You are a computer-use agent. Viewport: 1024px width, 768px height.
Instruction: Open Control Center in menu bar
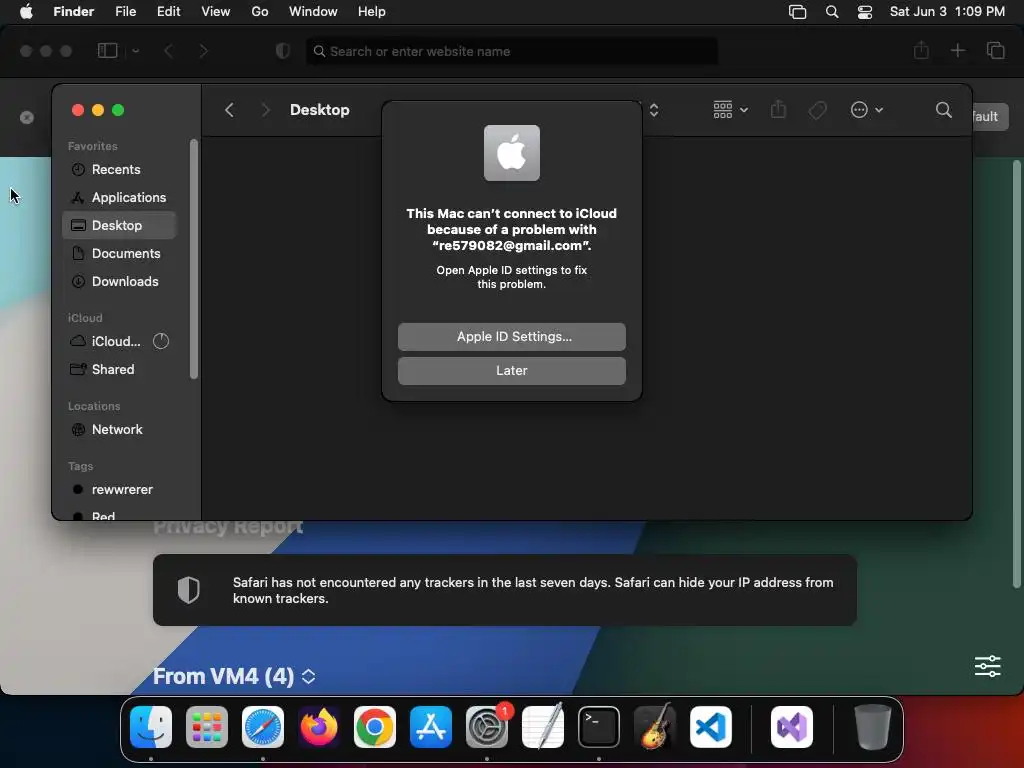(865, 11)
